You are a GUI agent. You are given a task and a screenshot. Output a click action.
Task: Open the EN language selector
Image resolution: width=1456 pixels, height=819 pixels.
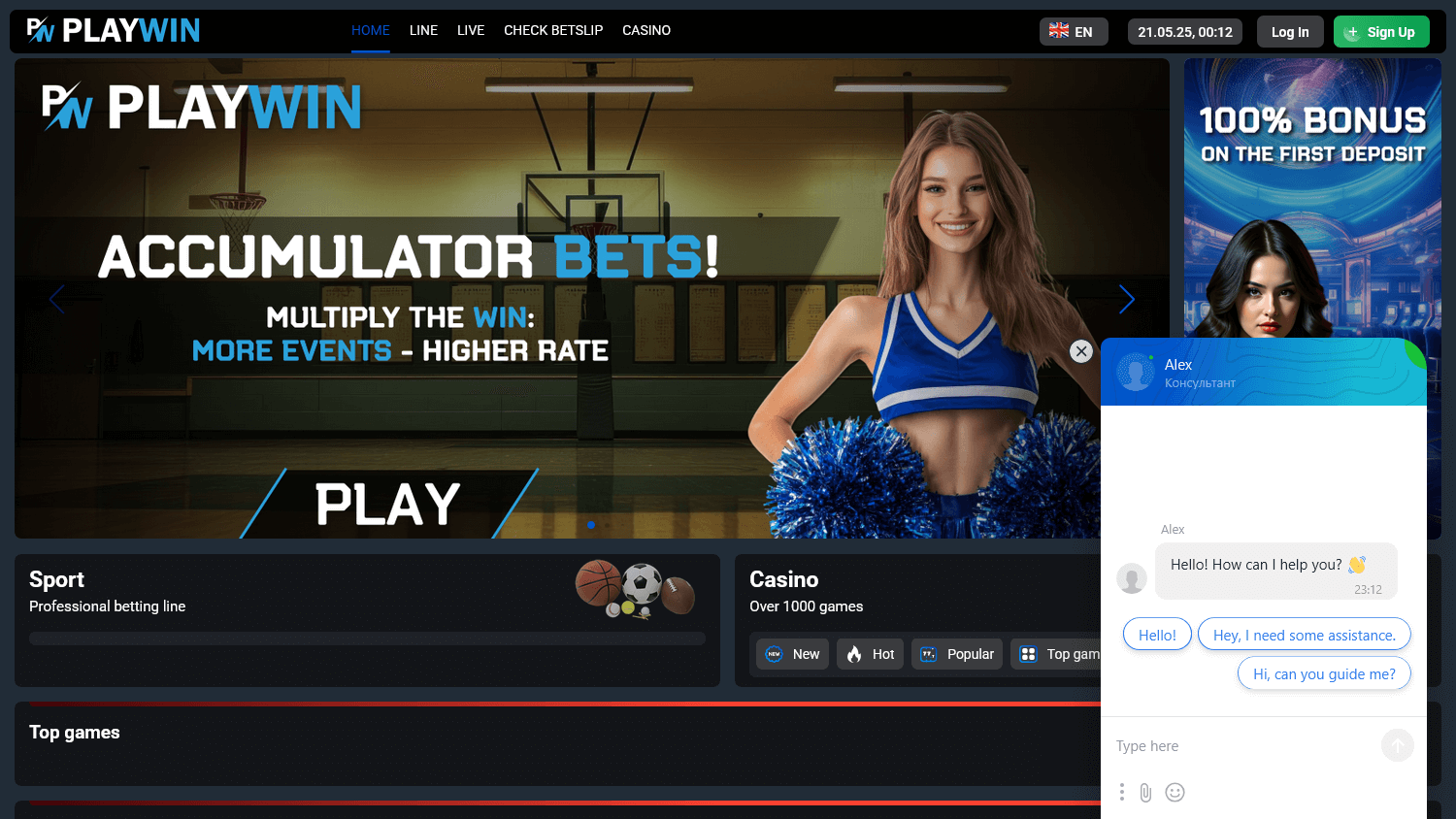pos(1074,30)
